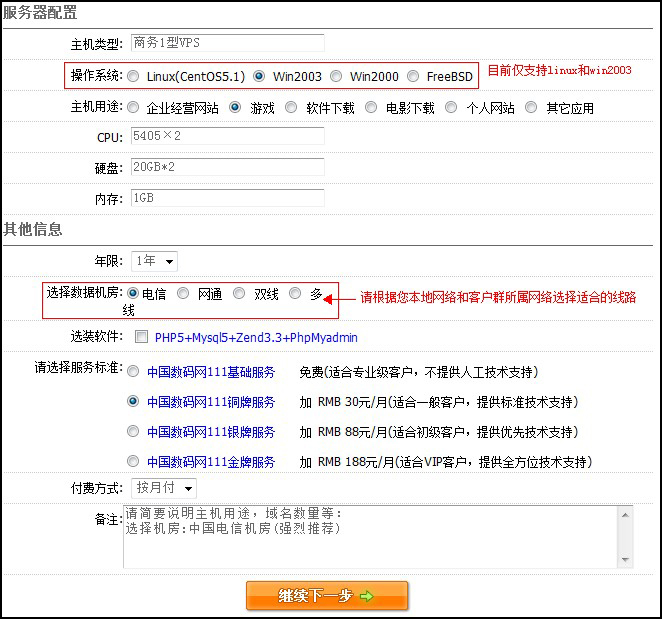
Task: Select 个人网站 host purpose option
Action: (452, 108)
